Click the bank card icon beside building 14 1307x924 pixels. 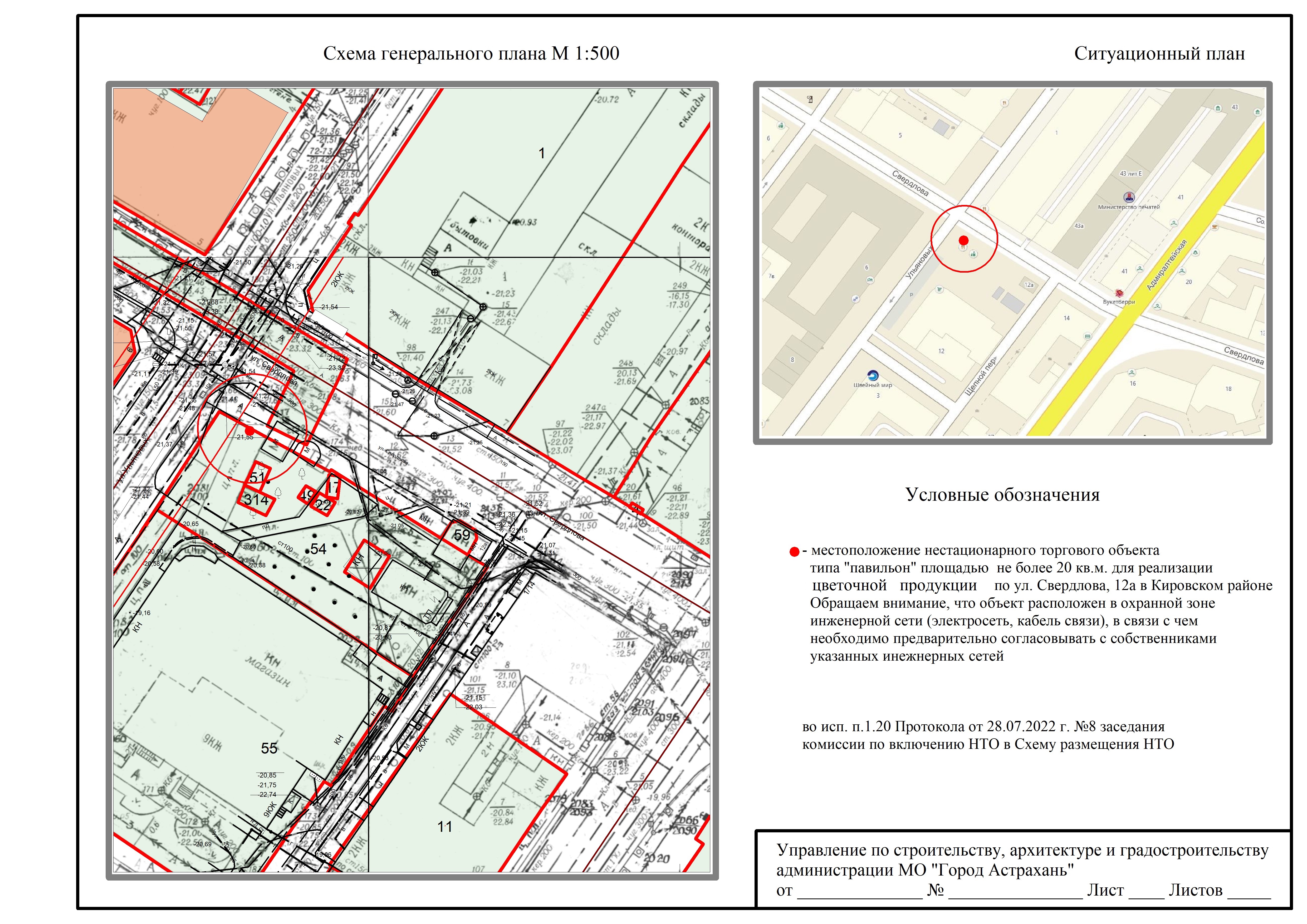click(1087, 336)
